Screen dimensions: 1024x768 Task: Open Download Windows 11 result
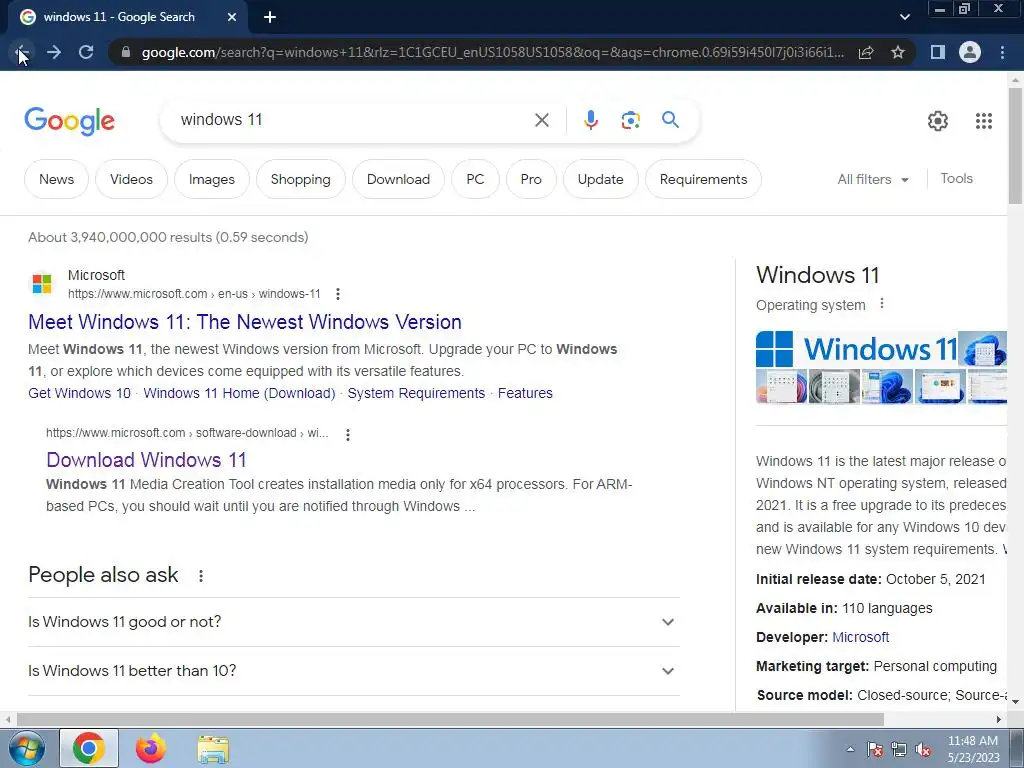click(146, 460)
